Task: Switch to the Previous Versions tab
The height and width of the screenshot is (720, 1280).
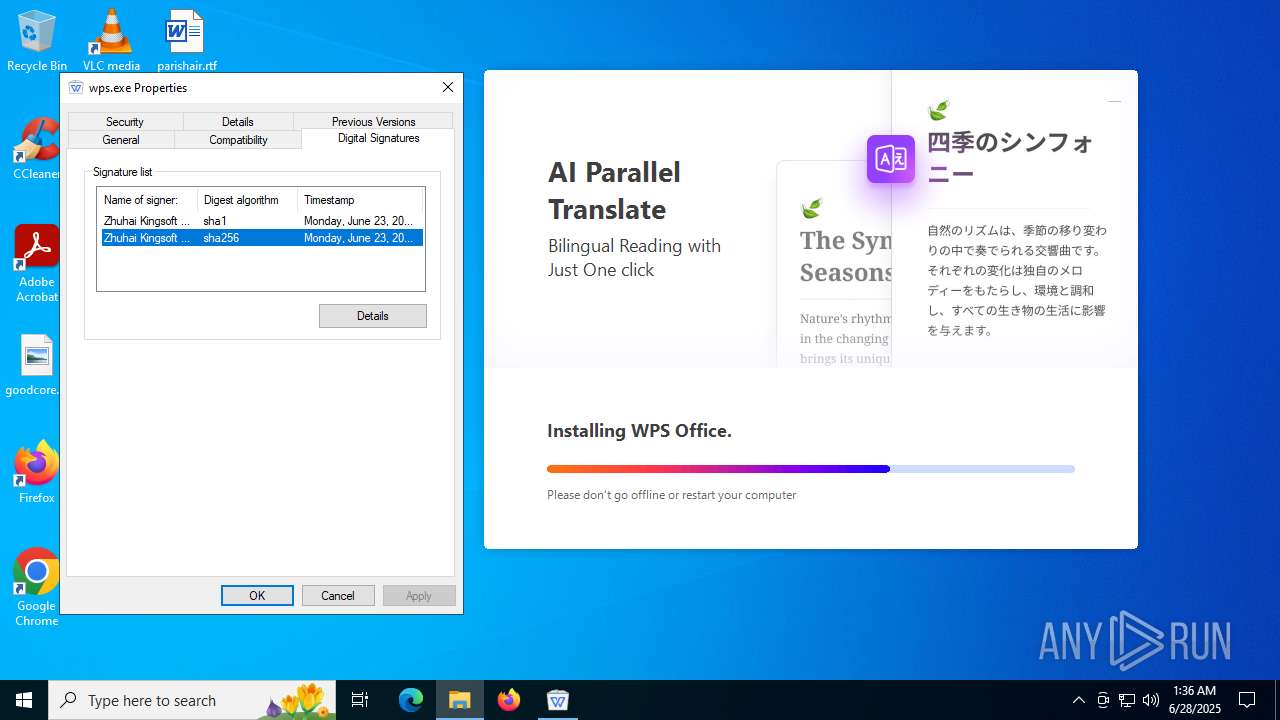Action: tap(373, 122)
